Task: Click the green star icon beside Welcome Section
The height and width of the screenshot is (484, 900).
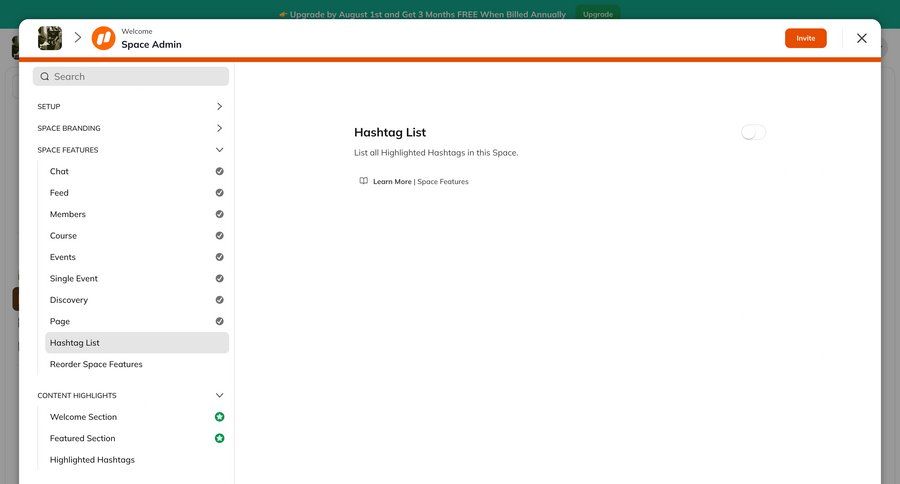Action: pyautogui.click(x=219, y=417)
